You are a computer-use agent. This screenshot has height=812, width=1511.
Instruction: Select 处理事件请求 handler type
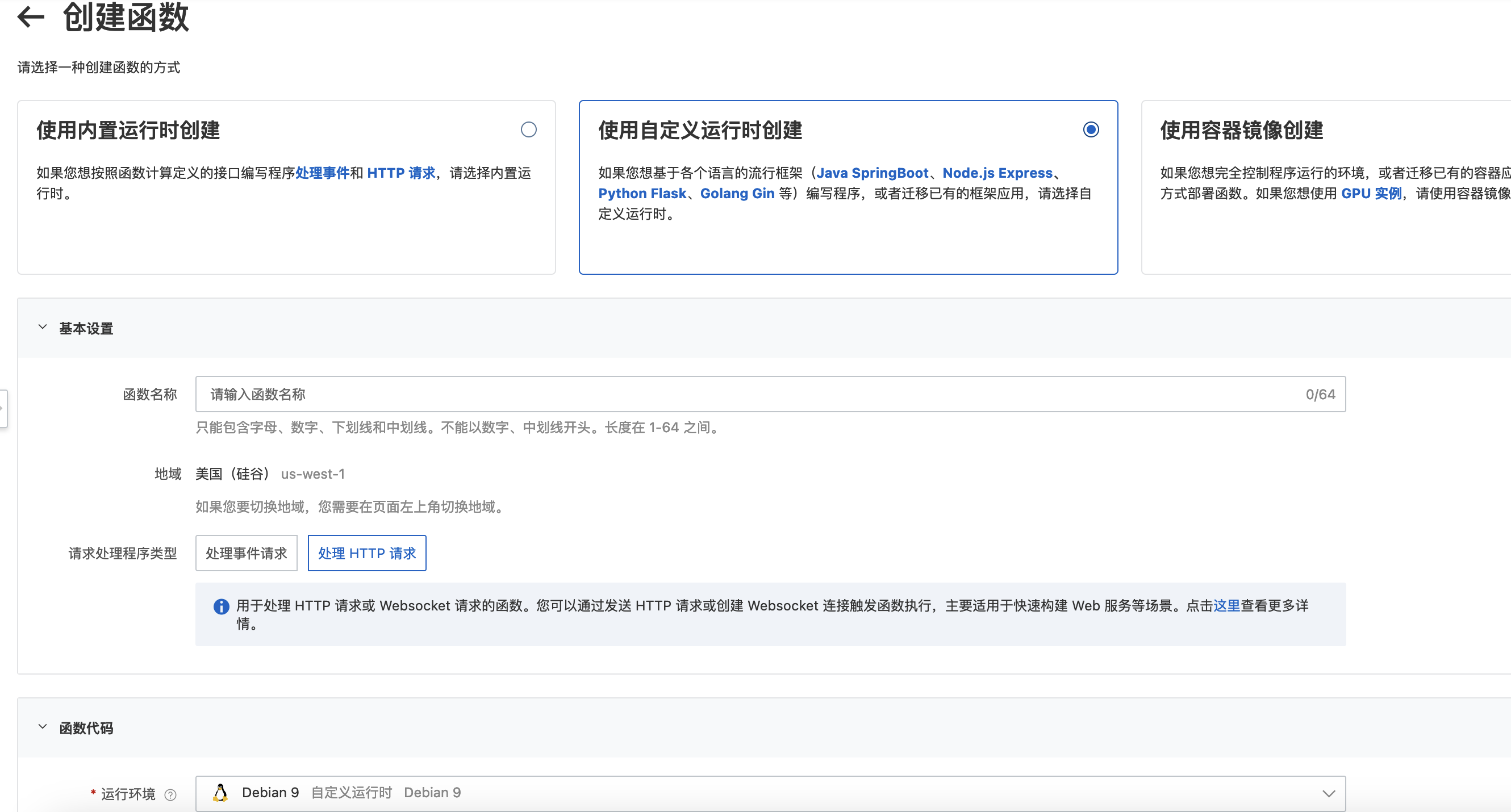click(247, 553)
